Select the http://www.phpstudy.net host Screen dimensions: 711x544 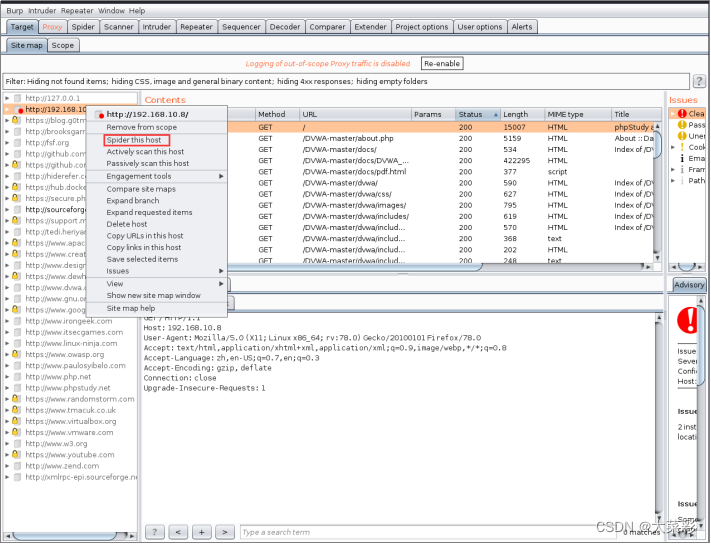[x=68, y=388]
